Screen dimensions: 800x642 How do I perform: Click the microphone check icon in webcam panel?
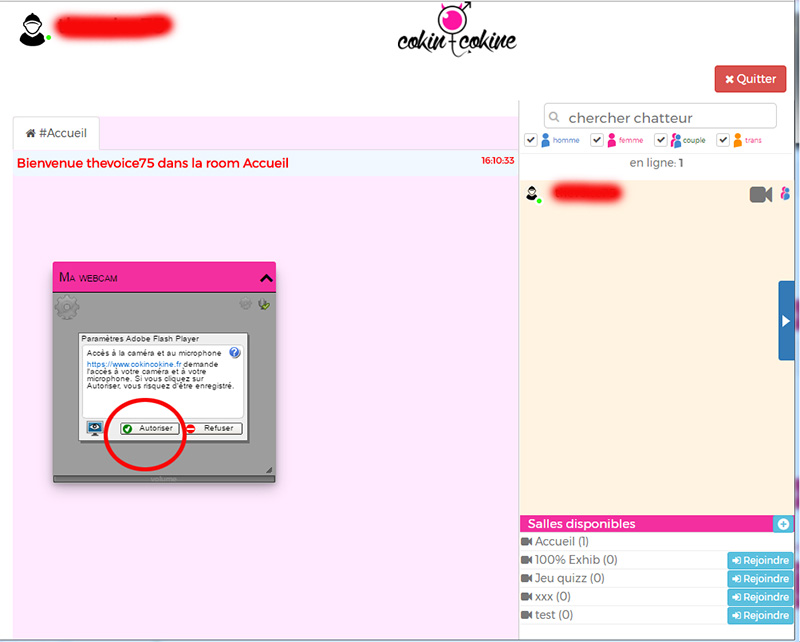coord(264,304)
